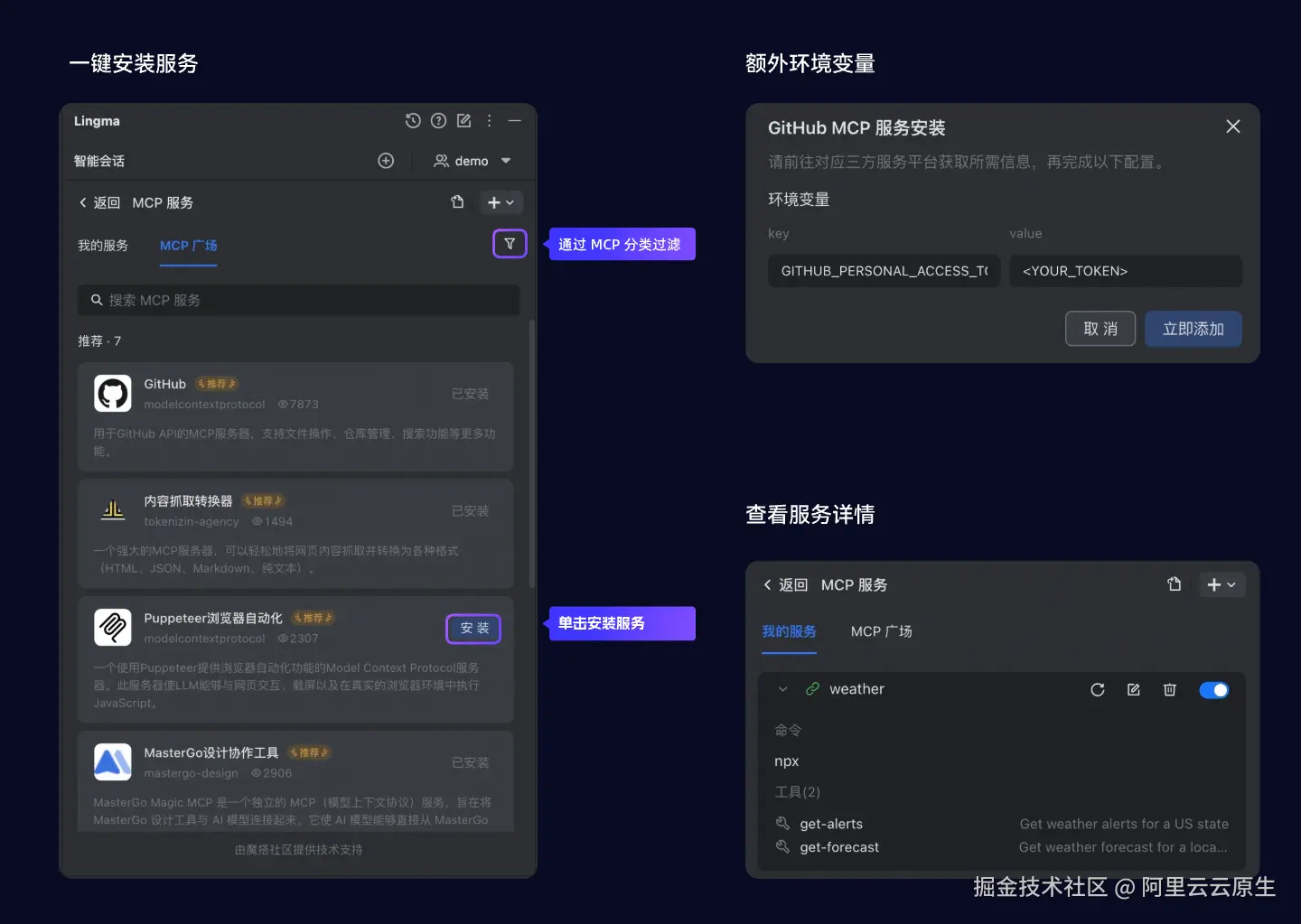
Task: Open the demo user dropdown
Action: tap(473, 161)
